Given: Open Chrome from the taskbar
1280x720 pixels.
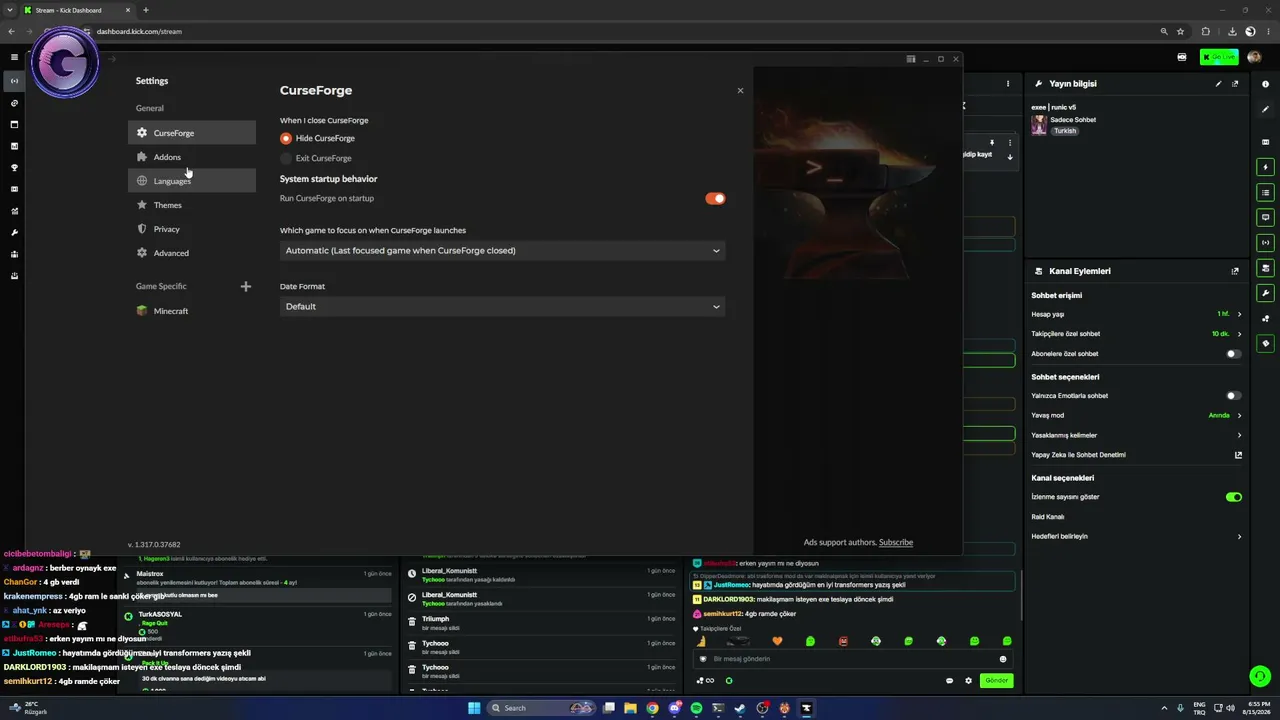Looking at the screenshot, I should [x=652, y=708].
